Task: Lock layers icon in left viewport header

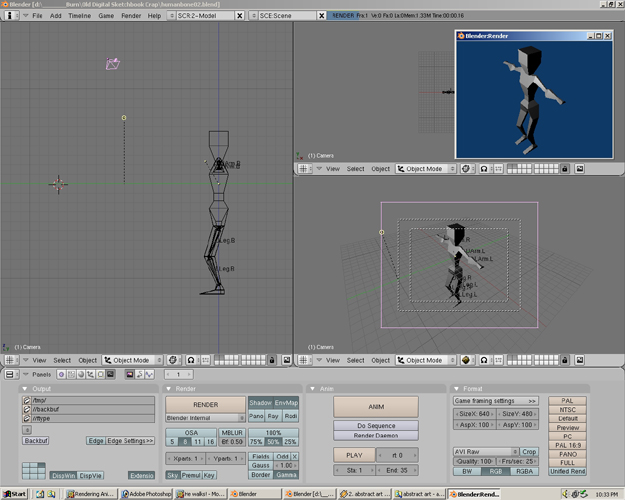Action: (x=272, y=360)
